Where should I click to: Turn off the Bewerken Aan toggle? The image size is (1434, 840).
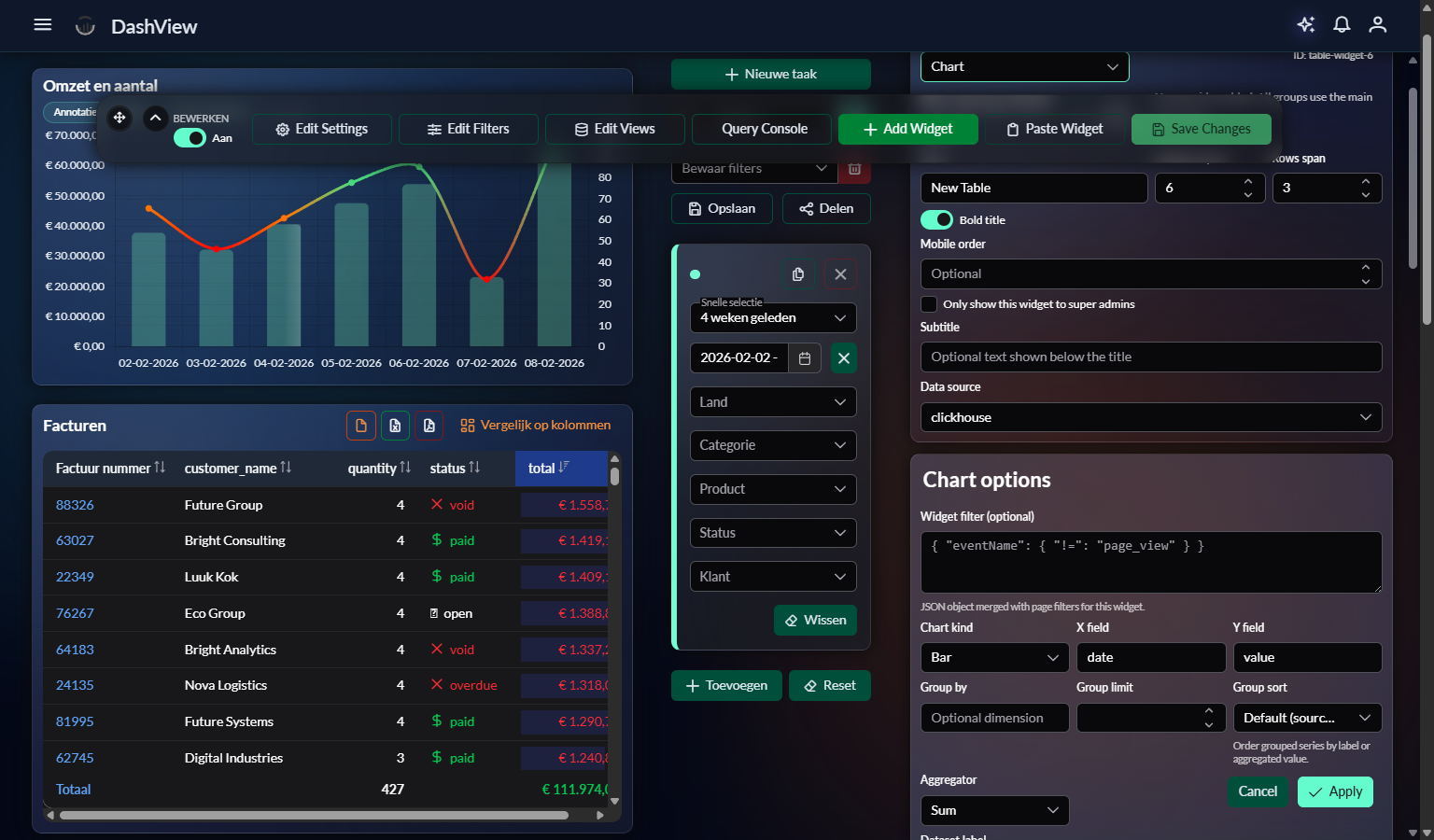pos(190,137)
